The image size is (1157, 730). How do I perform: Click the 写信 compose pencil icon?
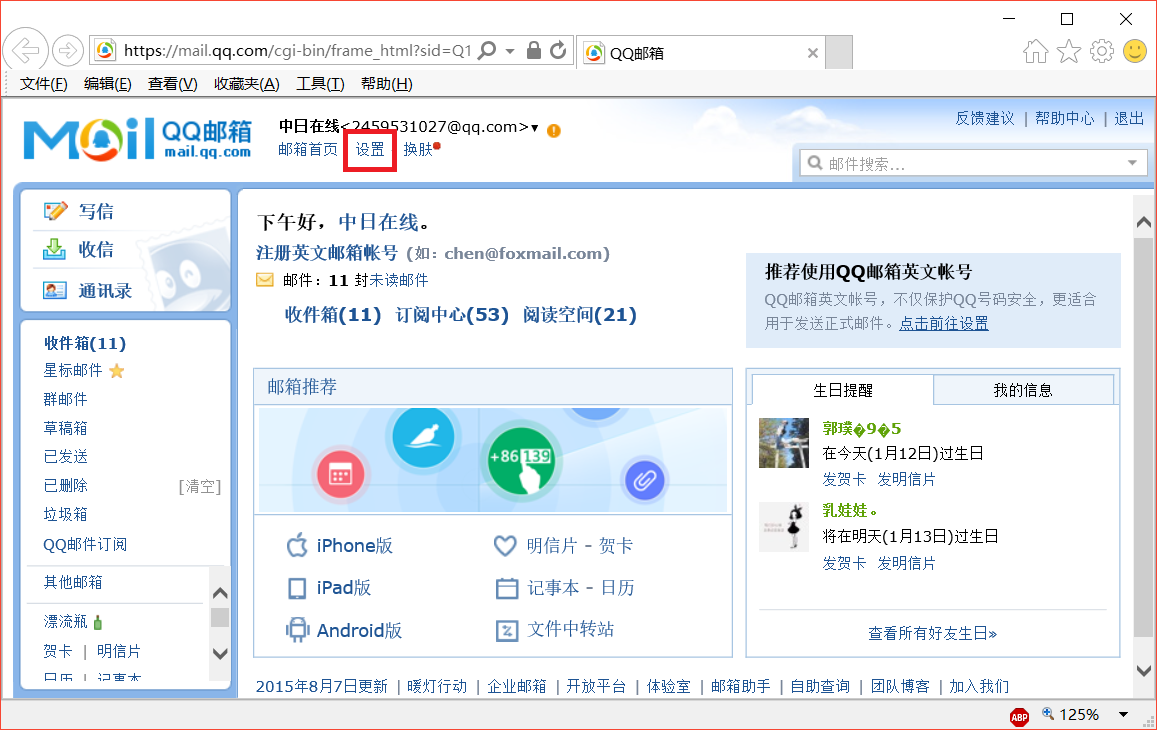[x=55, y=211]
